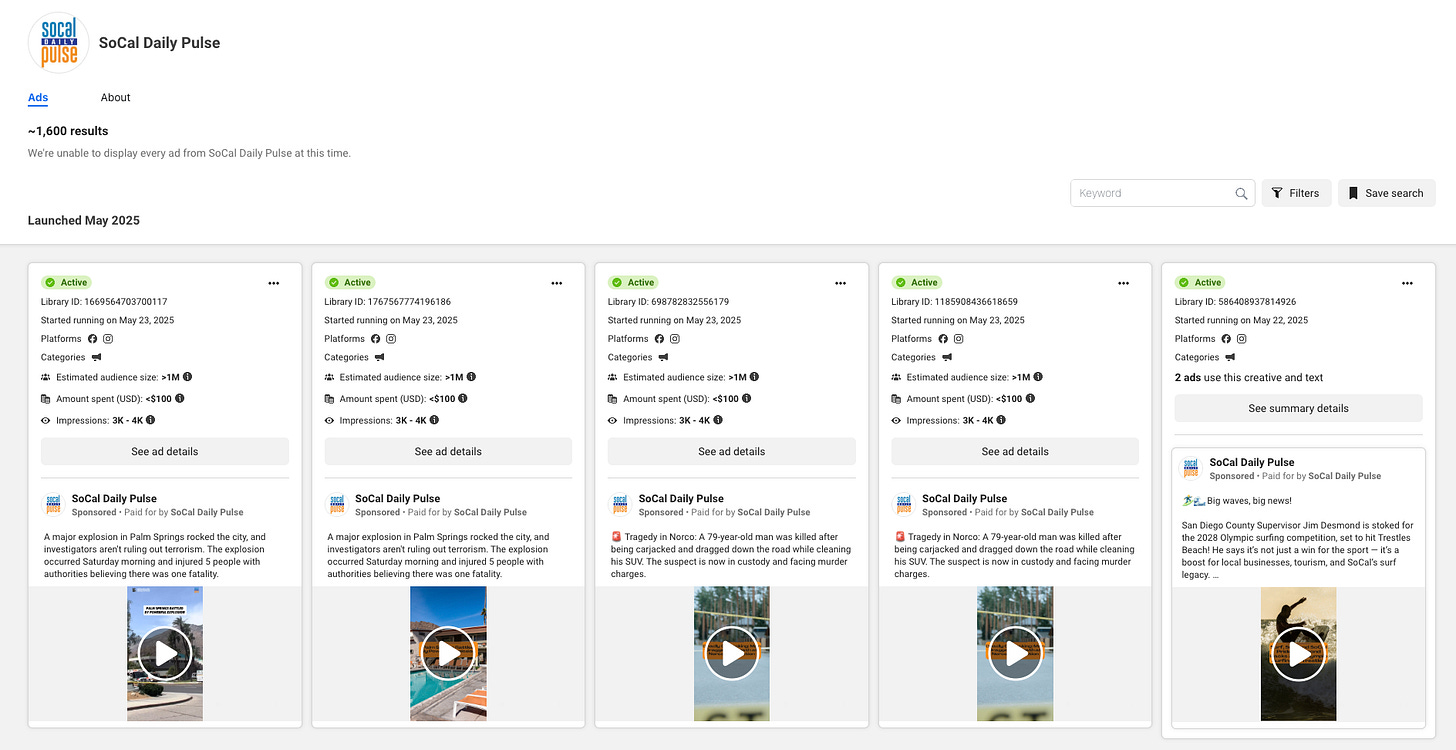Click 'Started running on May 22, 2025' text
This screenshot has width=1456, height=750.
pos(1241,320)
